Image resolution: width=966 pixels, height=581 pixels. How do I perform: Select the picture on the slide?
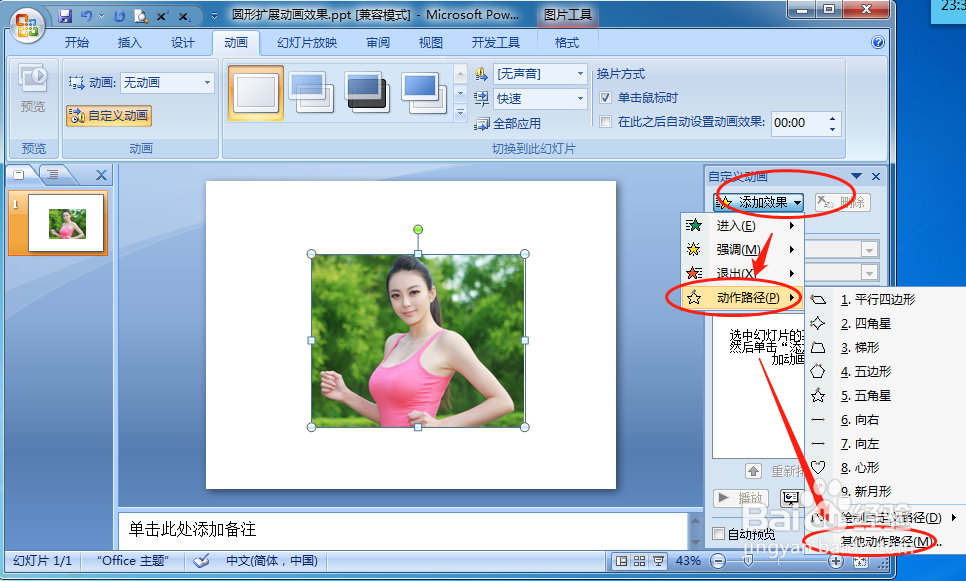418,340
